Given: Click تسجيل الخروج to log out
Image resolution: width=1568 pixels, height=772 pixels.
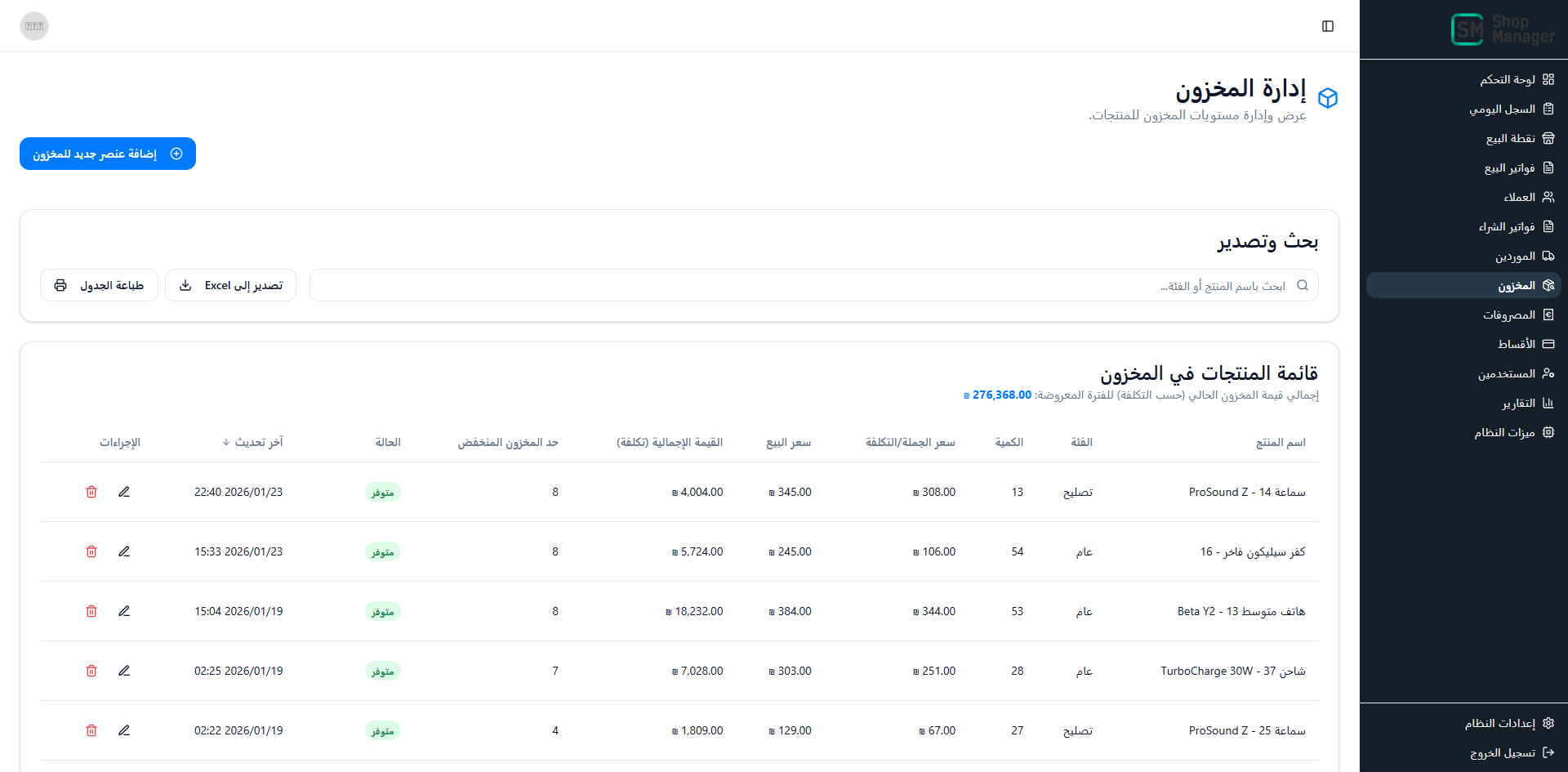Looking at the screenshot, I should tap(1502, 752).
